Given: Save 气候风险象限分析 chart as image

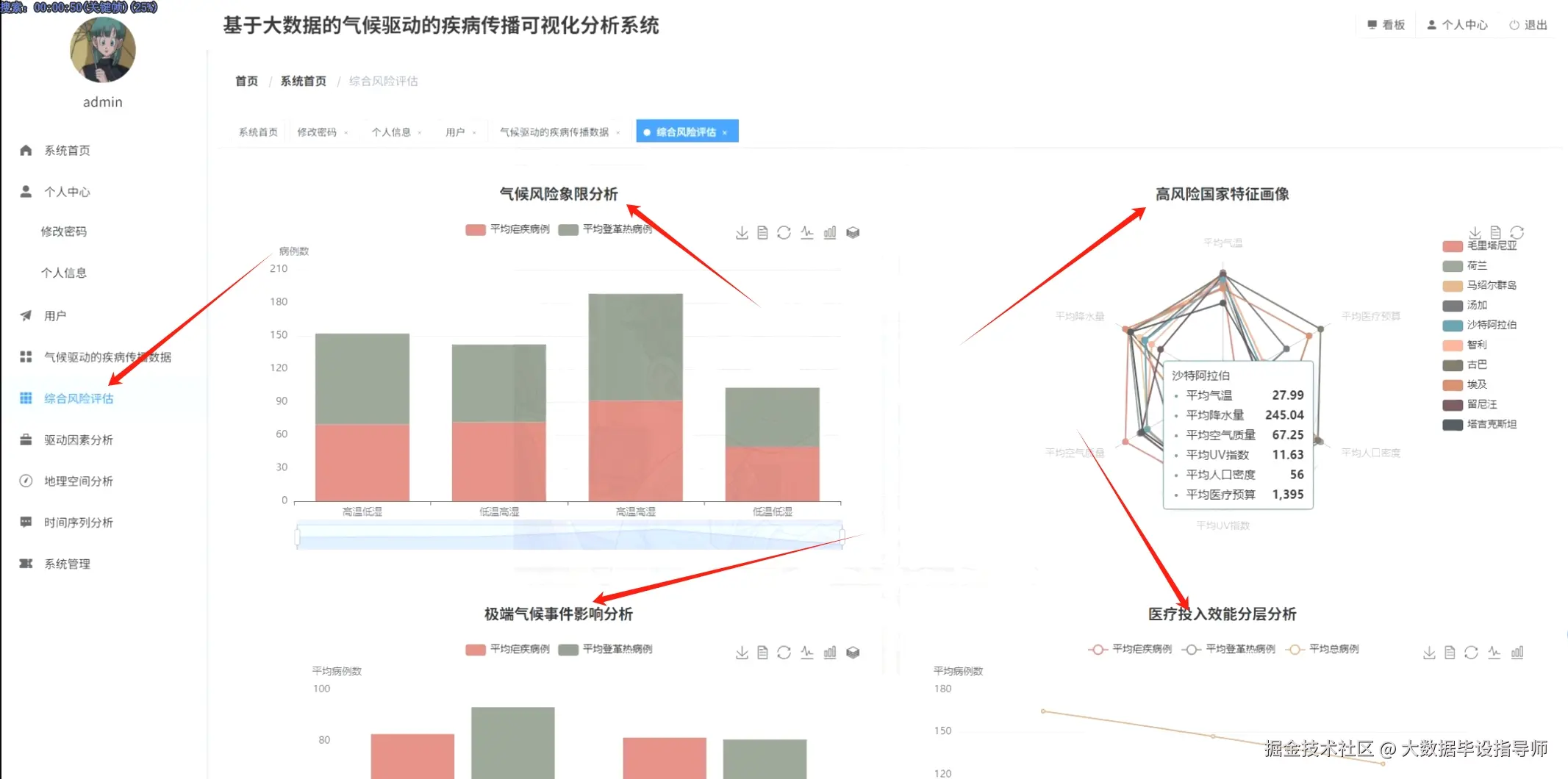Looking at the screenshot, I should coord(742,233).
